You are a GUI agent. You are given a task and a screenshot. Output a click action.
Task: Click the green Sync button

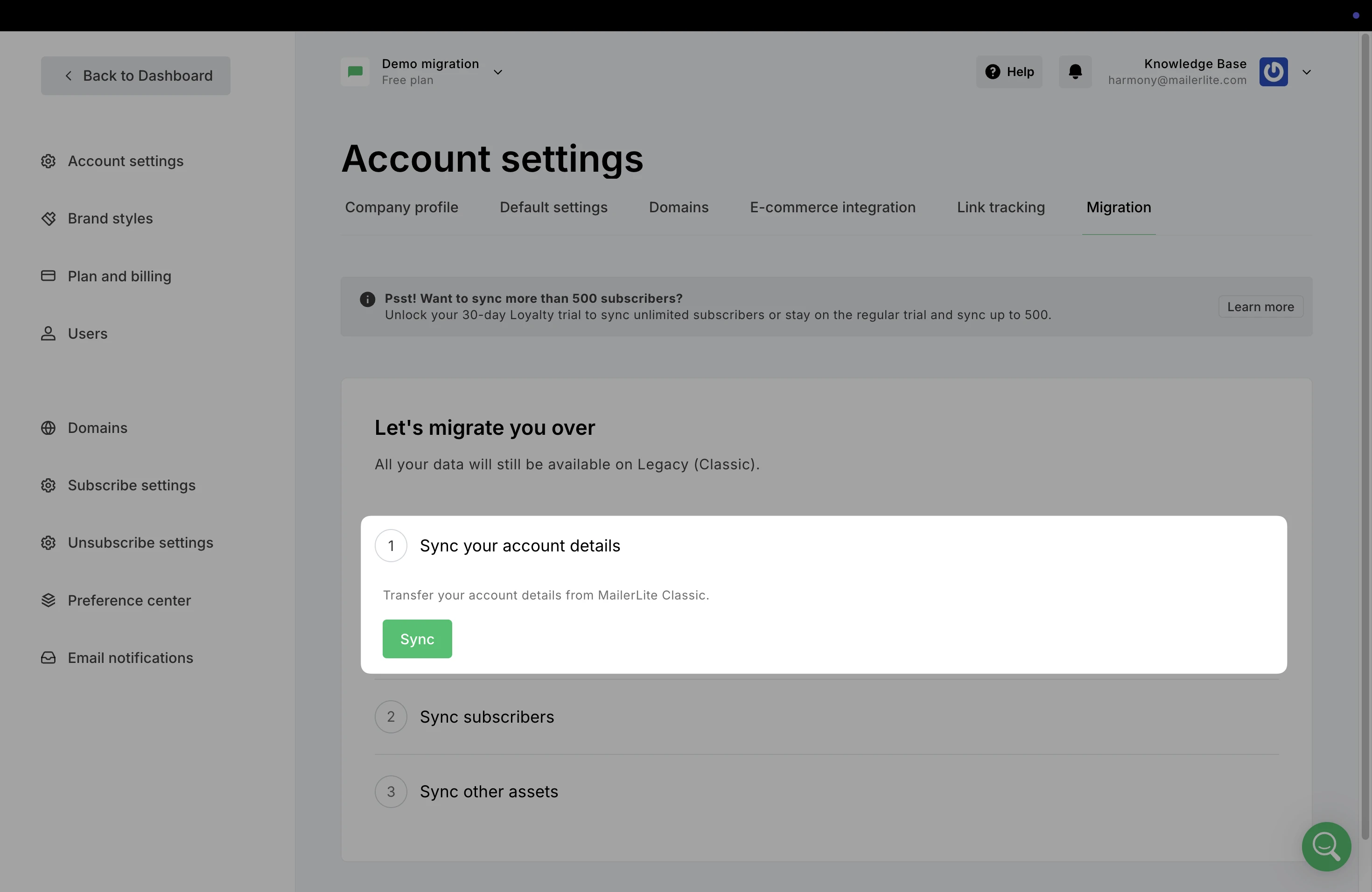(x=417, y=639)
